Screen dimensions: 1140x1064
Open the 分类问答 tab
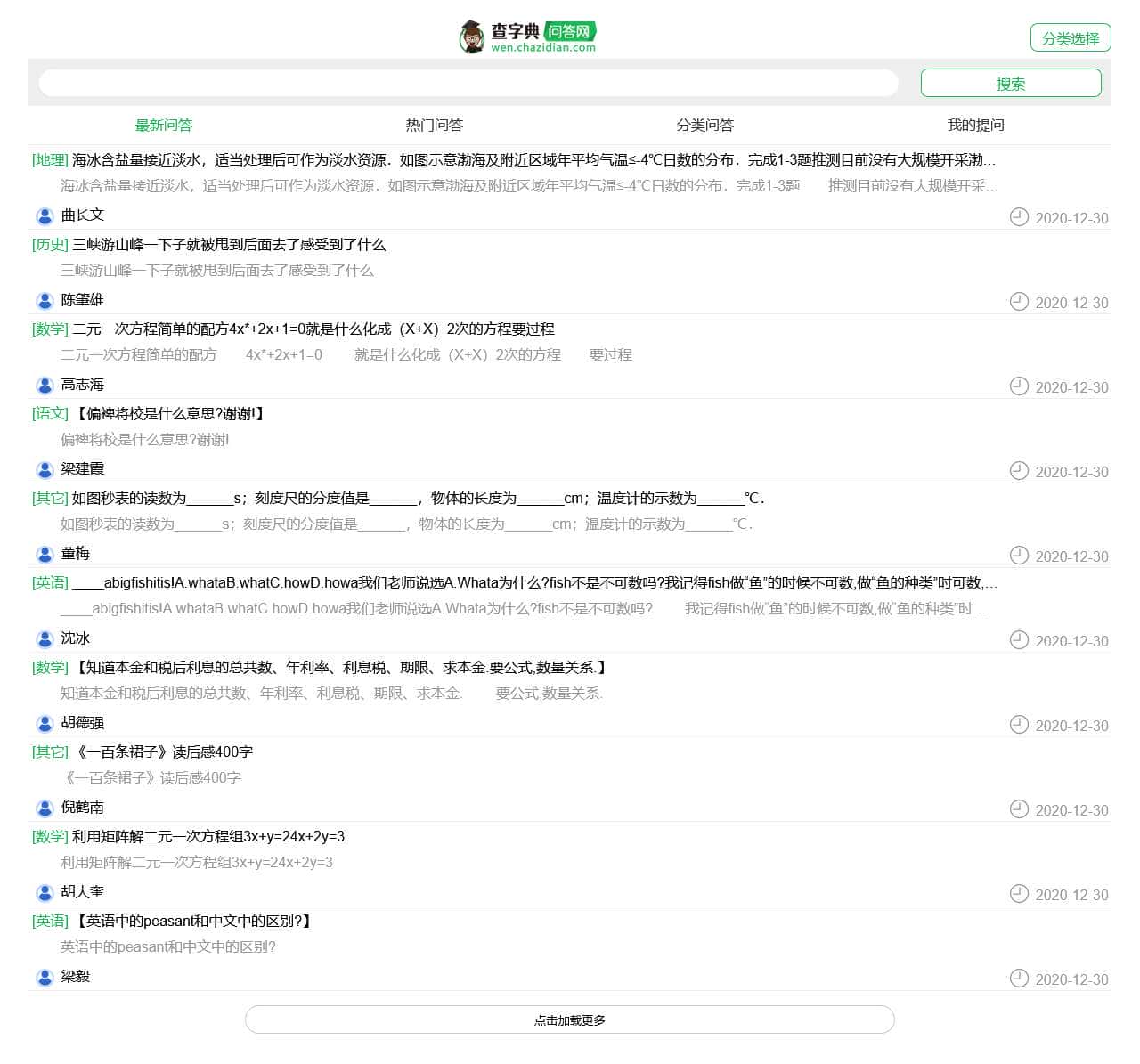coord(704,126)
